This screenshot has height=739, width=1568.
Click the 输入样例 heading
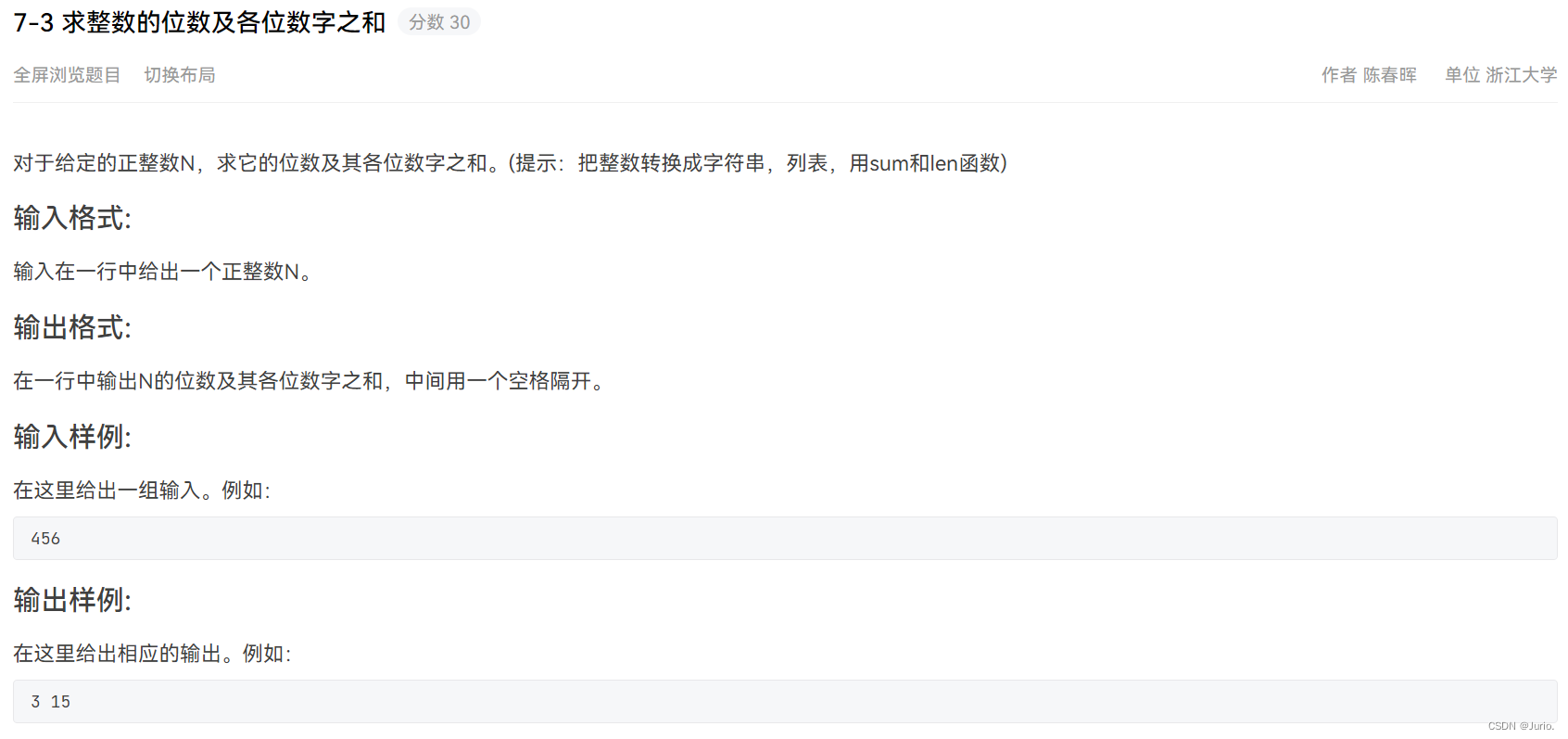click(72, 437)
